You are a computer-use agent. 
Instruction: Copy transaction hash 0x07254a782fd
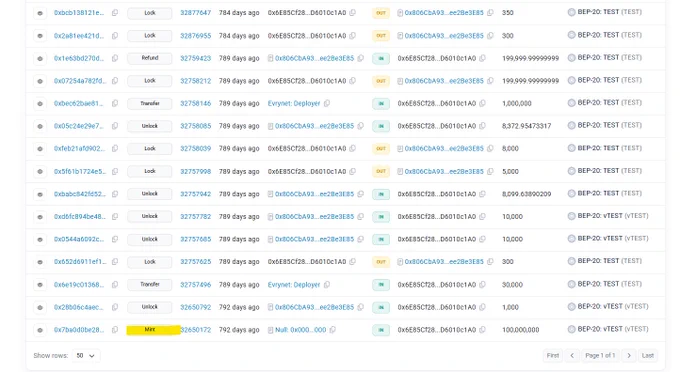tap(115, 81)
